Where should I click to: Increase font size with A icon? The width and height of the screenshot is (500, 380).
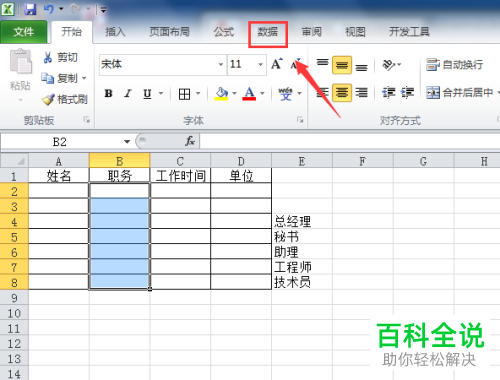coord(277,64)
